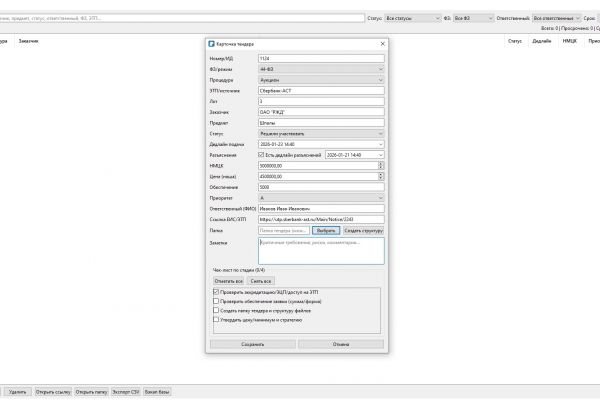600x400 pixels.
Task: Click the Предмет field with Шпалы
Action: point(321,123)
